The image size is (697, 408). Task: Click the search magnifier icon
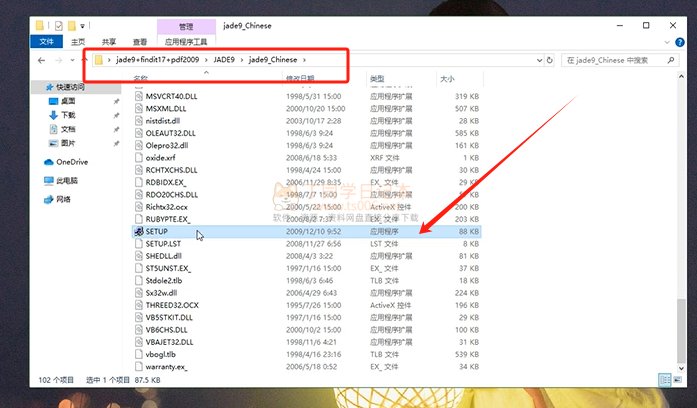[x=671, y=60]
